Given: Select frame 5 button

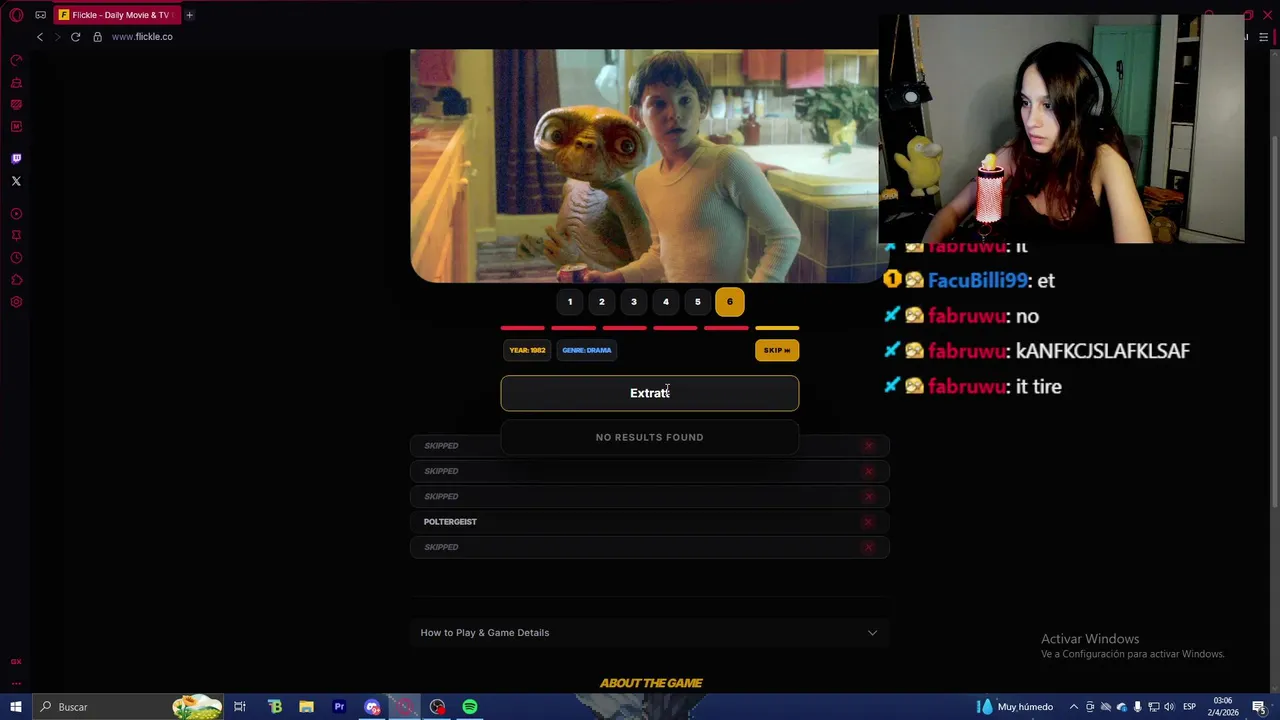Looking at the screenshot, I should point(698,302).
